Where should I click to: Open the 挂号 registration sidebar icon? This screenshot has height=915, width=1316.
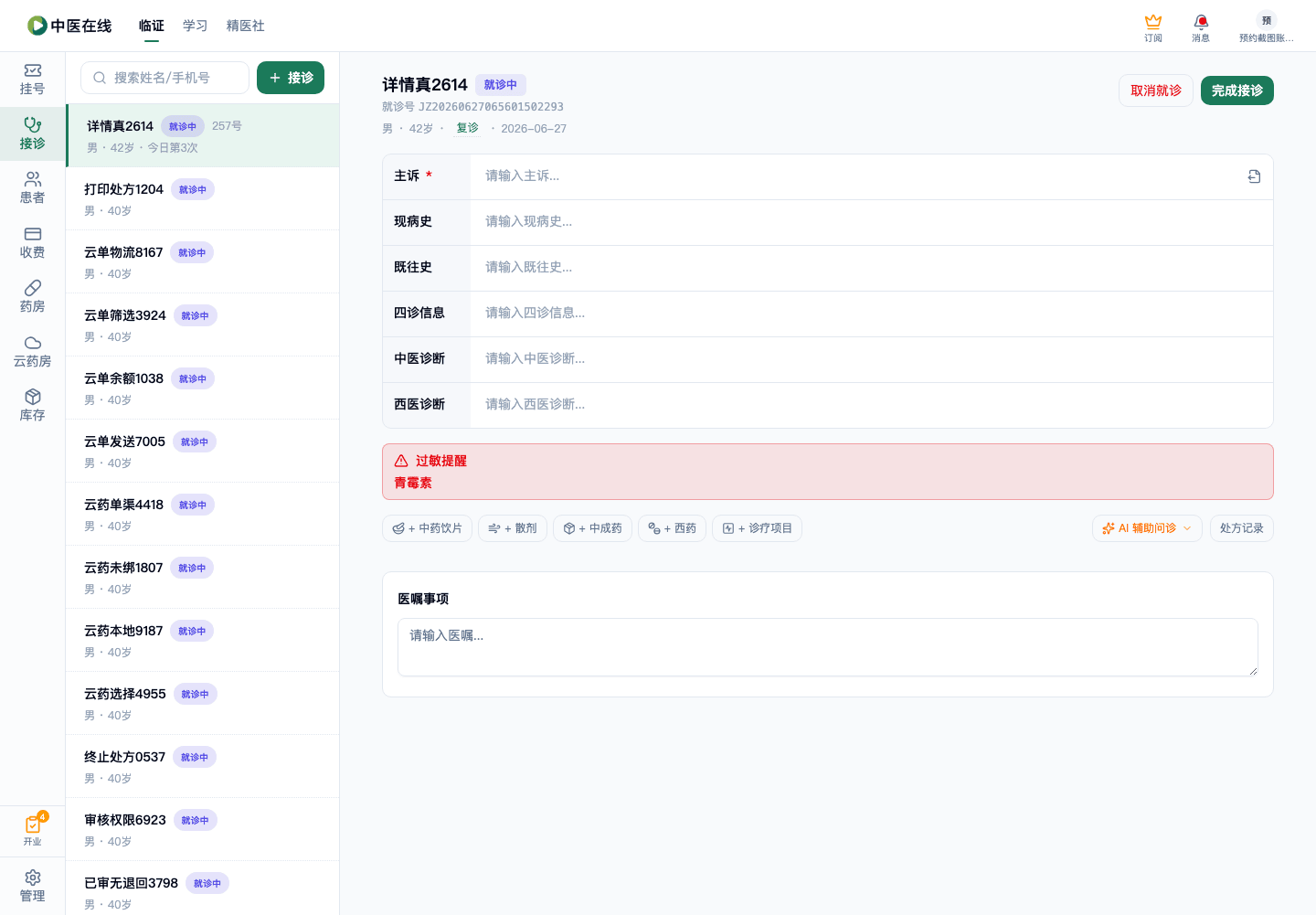pyautogui.click(x=32, y=79)
